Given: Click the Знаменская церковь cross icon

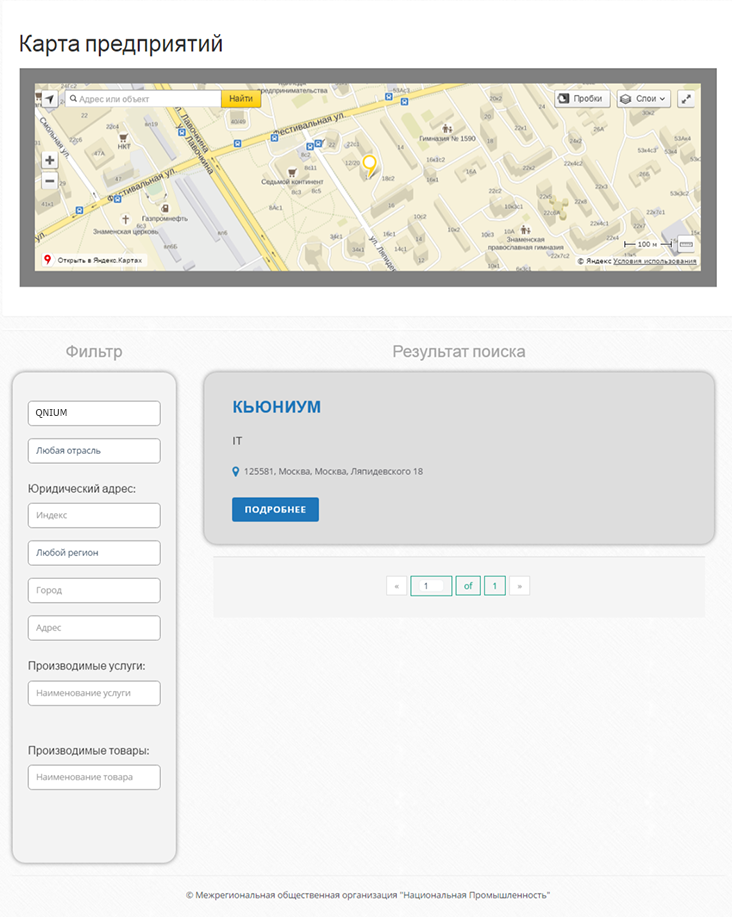Looking at the screenshot, I should (x=125, y=220).
